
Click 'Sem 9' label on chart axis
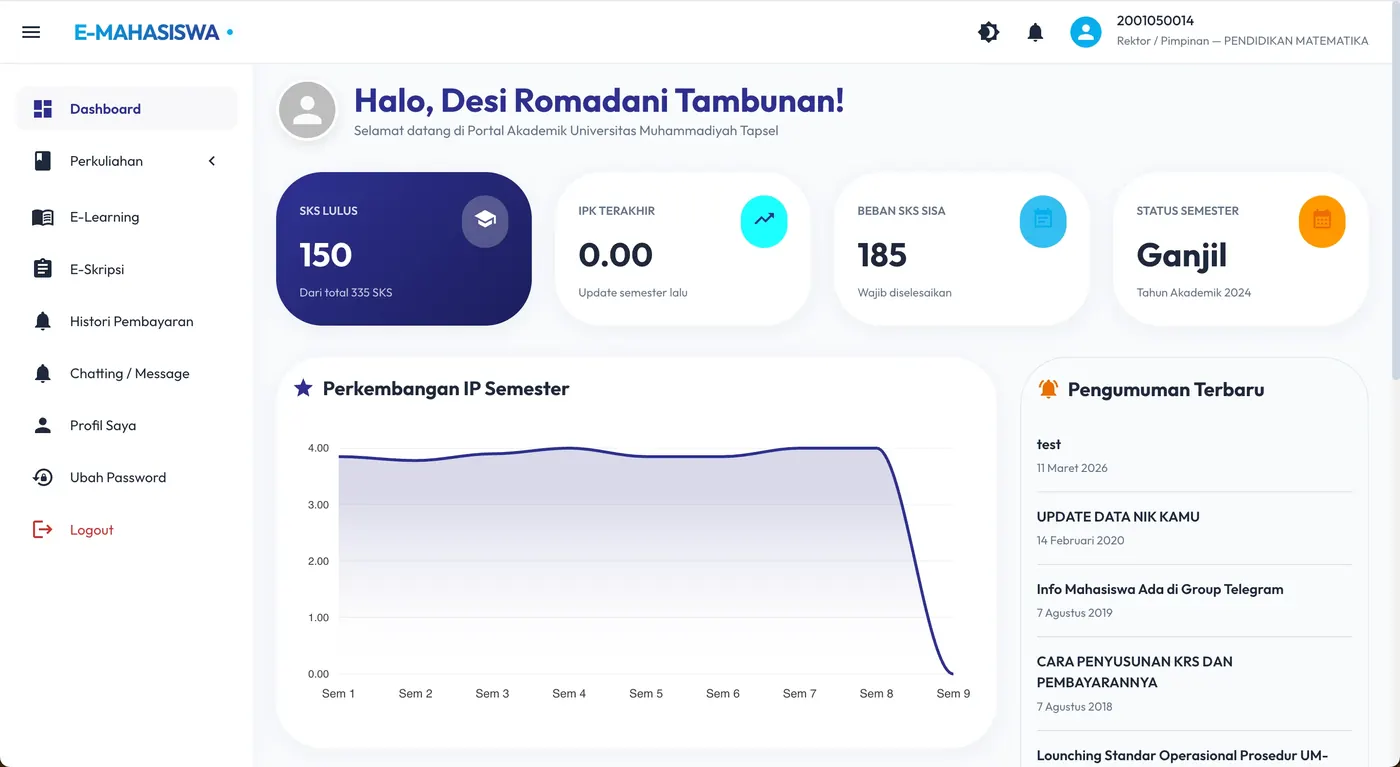[953, 693]
